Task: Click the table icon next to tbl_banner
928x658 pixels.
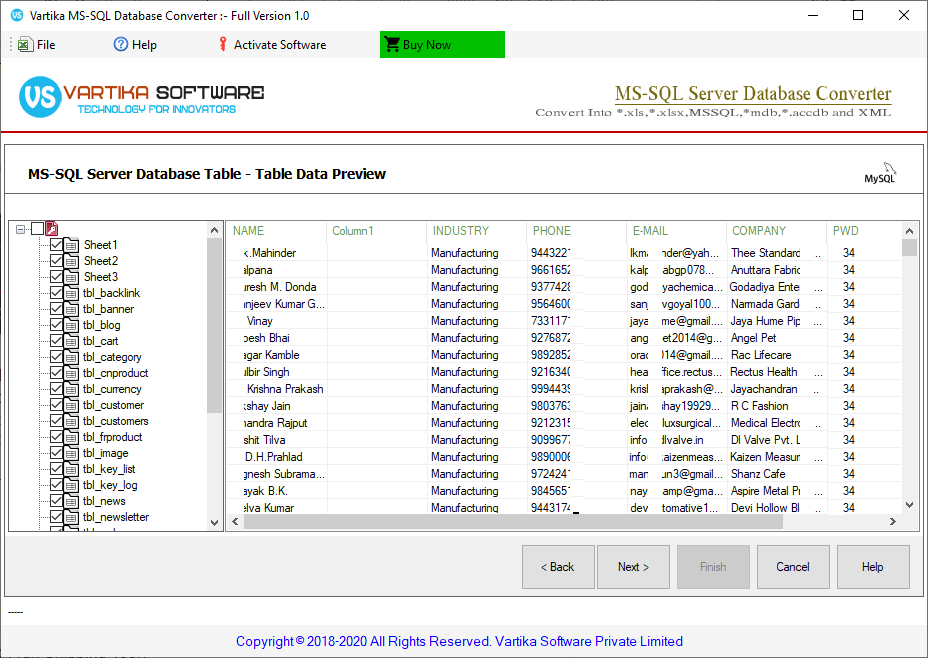Action: point(72,309)
